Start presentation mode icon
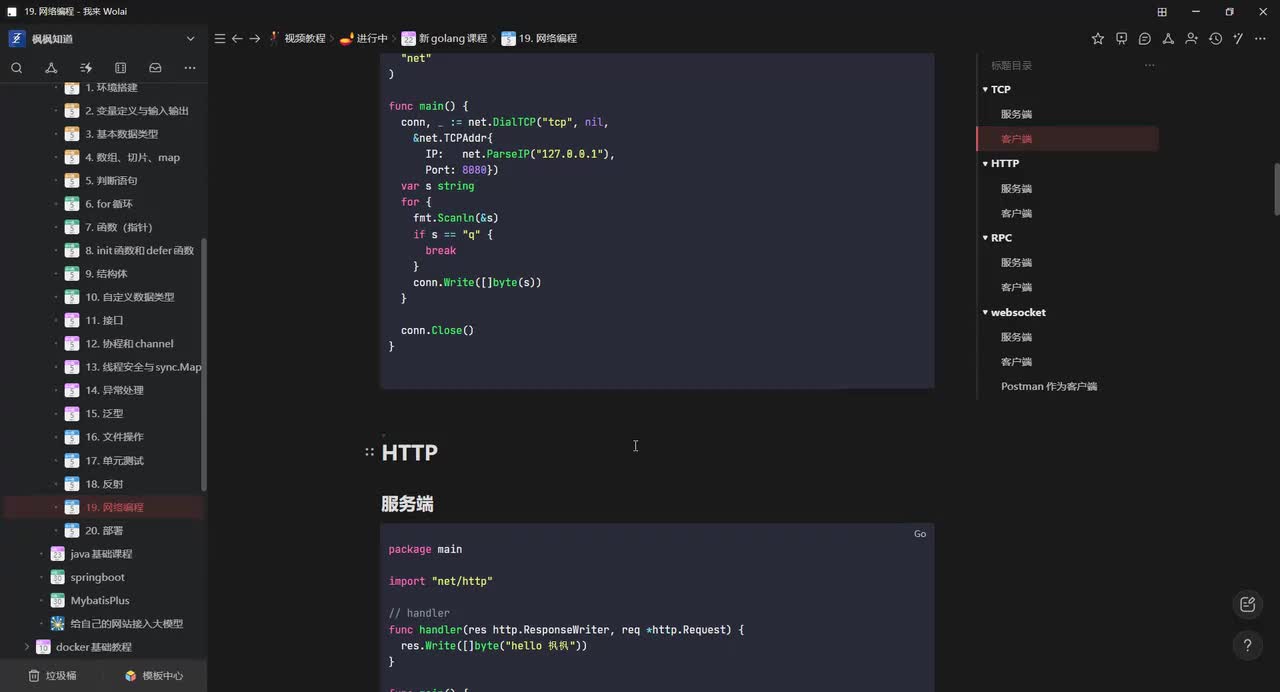This screenshot has height=692, width=1280. (1121, 38)
